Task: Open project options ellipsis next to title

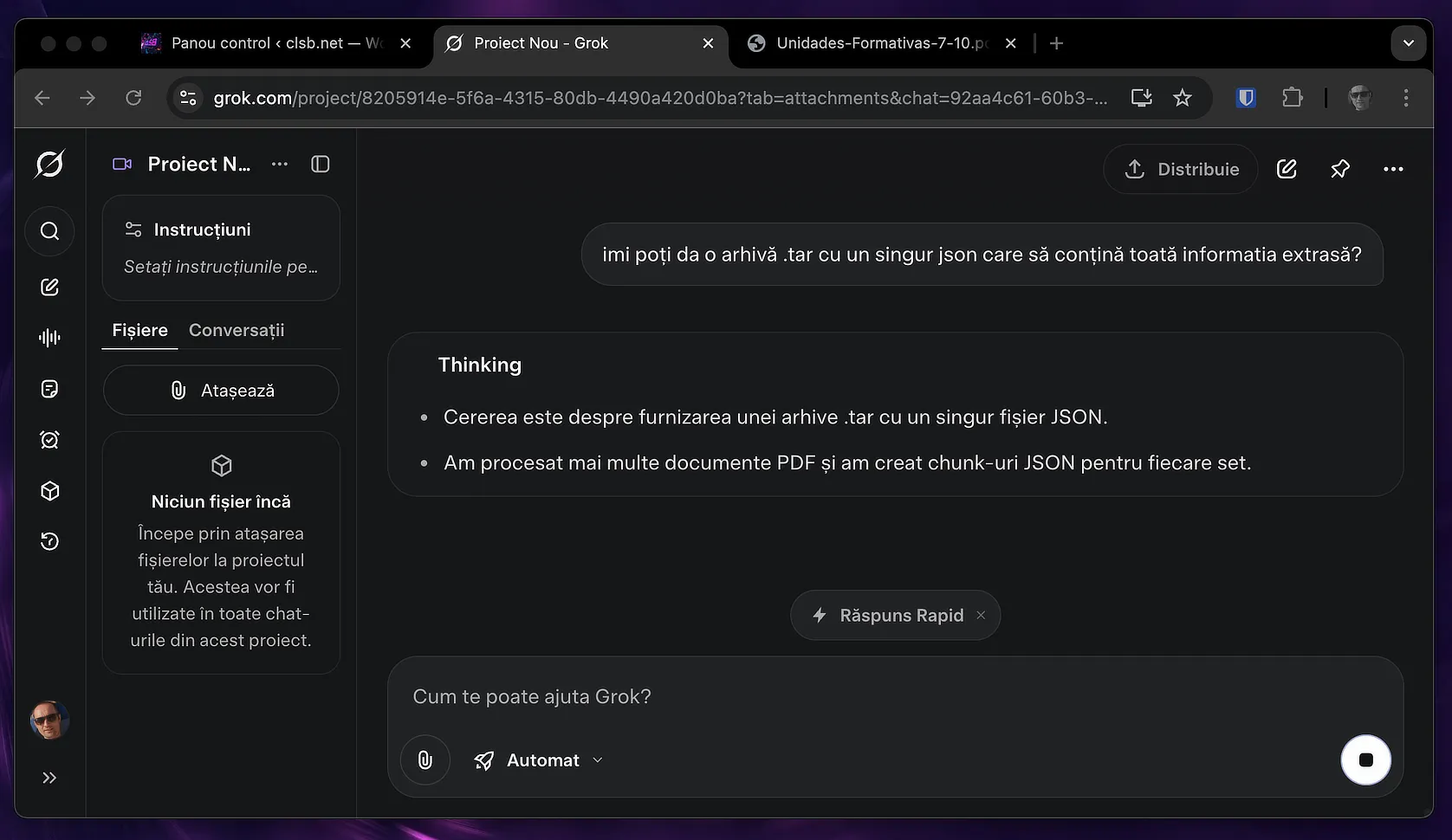Action: (279, 164)
